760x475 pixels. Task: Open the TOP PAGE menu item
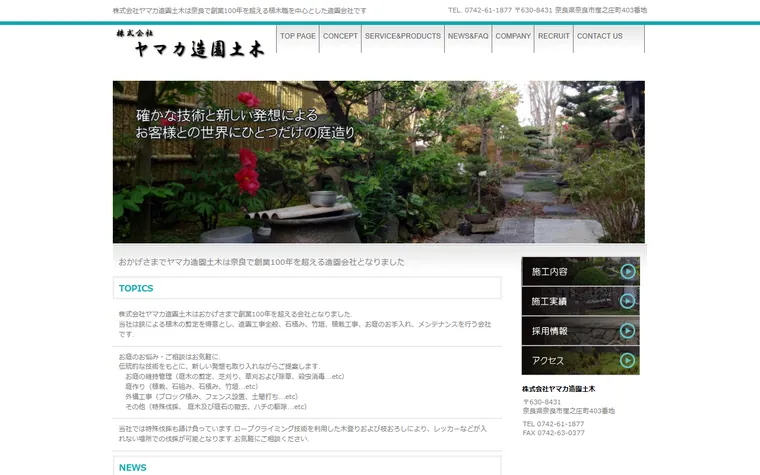point(298,38)
